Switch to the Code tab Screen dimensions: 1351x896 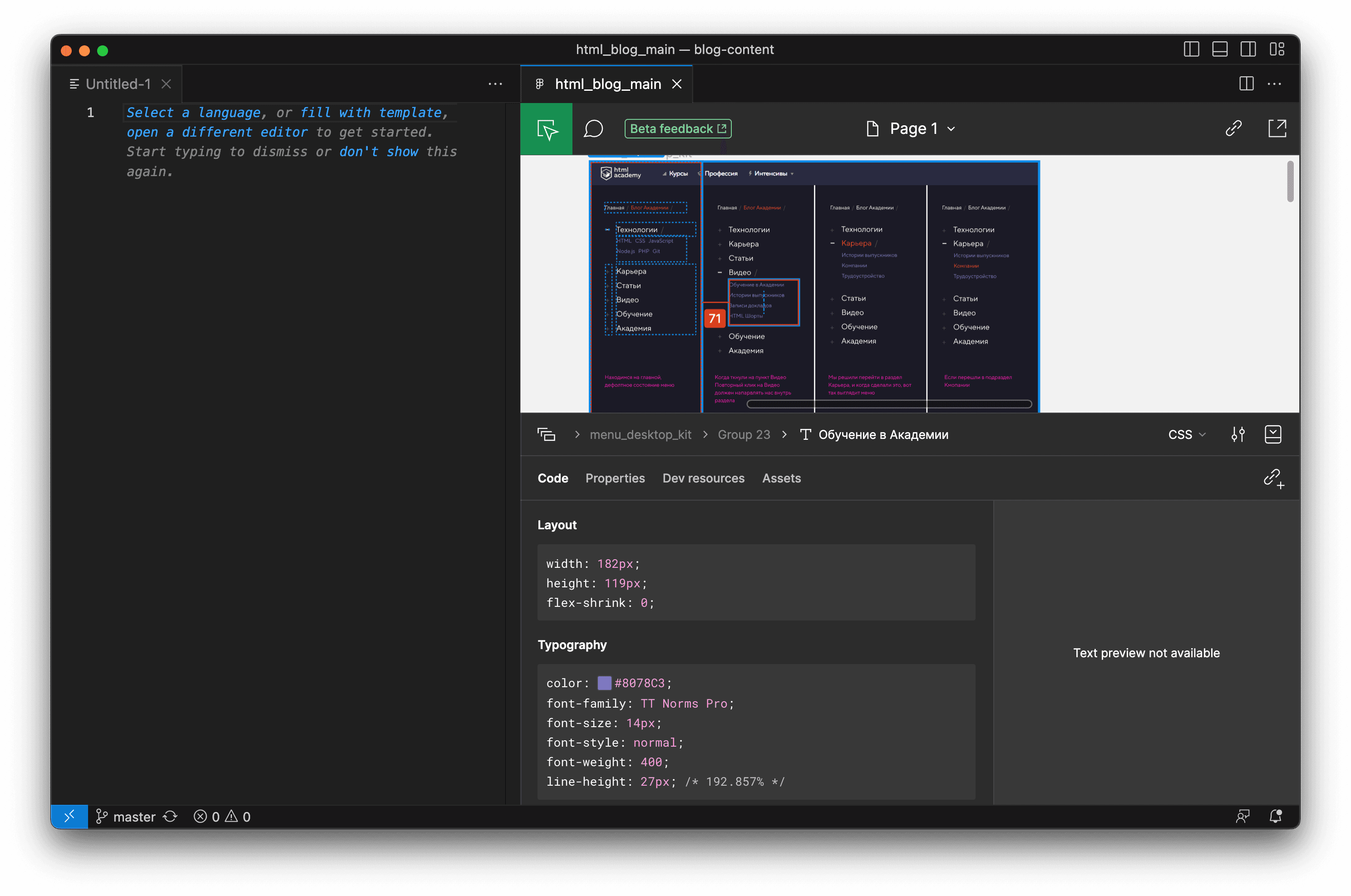click(552, 478)
